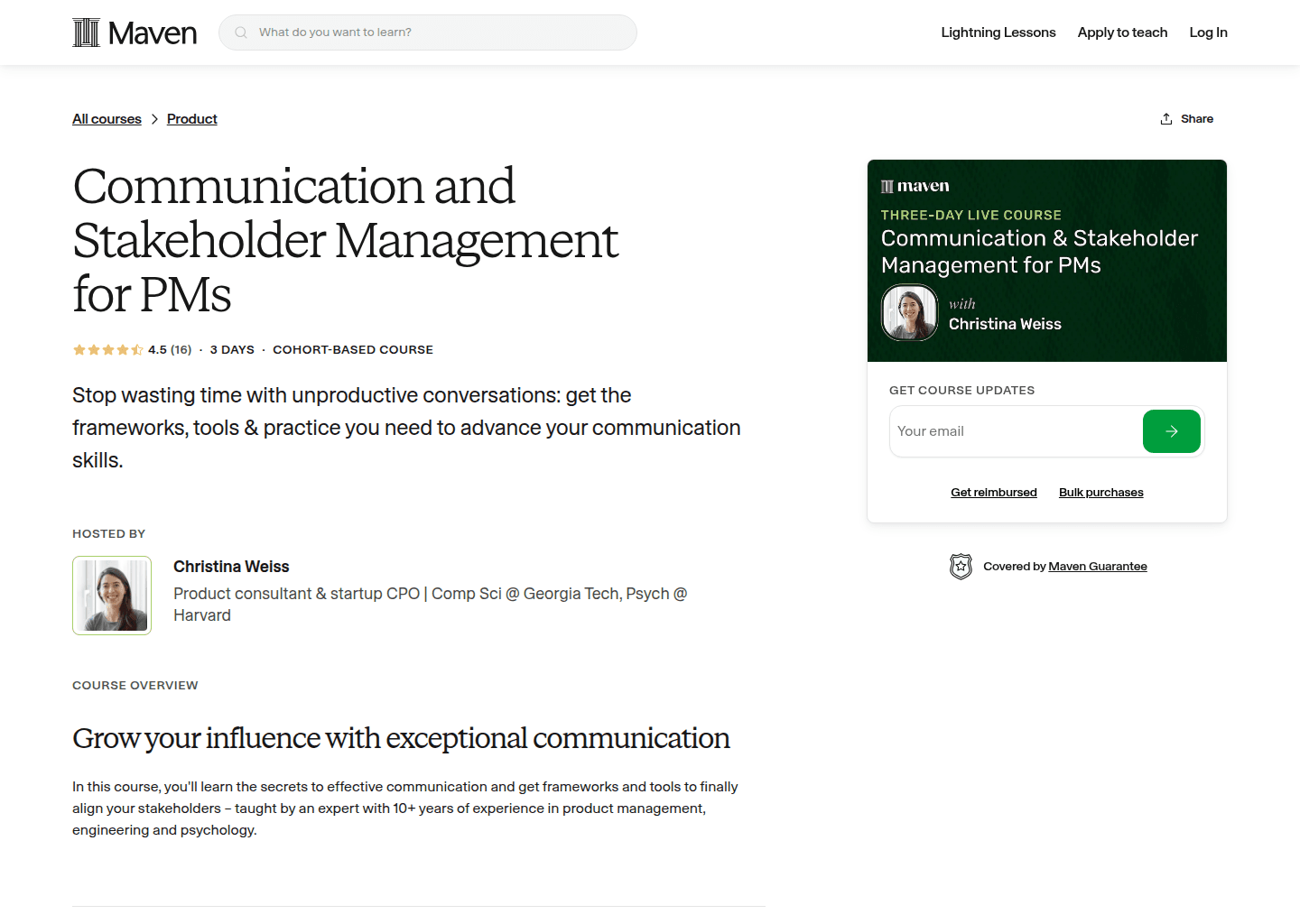Click the Share upload icon
The image size is (1300, 924).
tap(1165, 118)
